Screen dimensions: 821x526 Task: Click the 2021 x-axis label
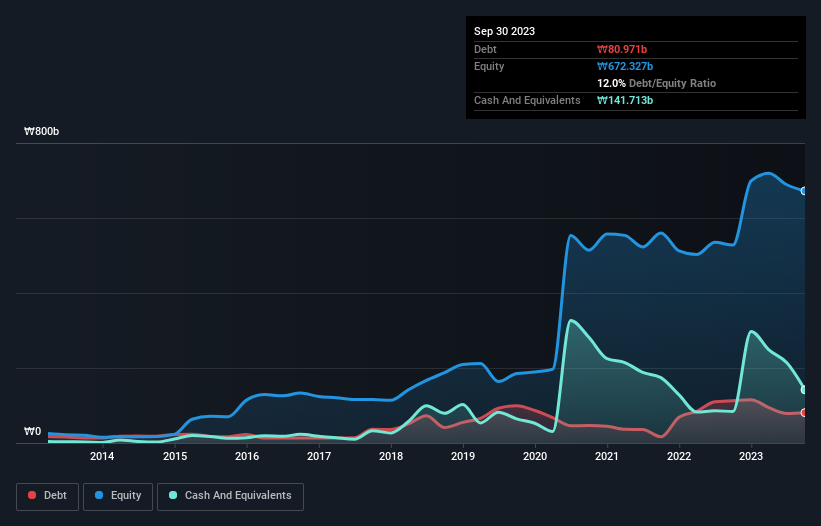607,456
